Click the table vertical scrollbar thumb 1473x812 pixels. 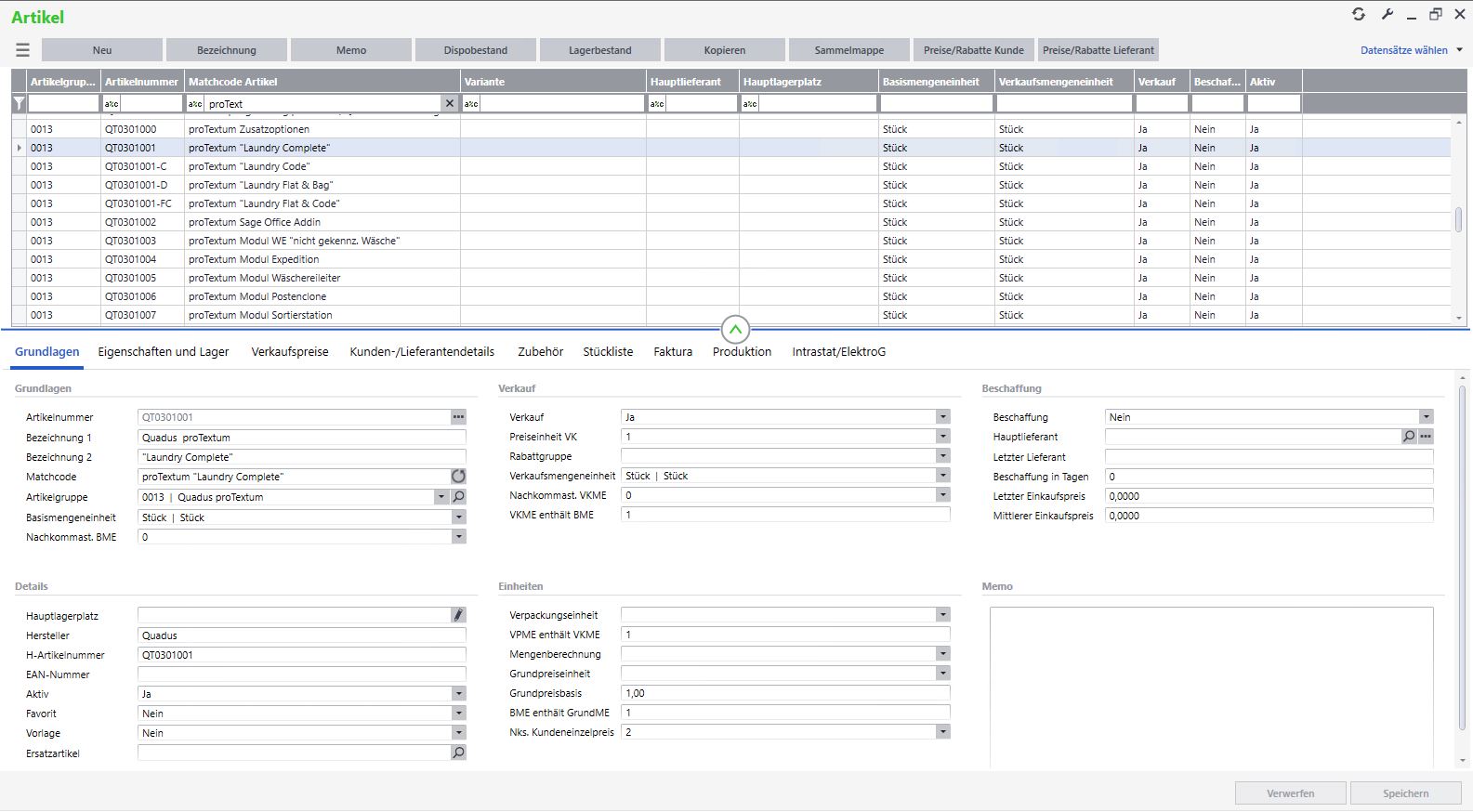click(1459, 220)
